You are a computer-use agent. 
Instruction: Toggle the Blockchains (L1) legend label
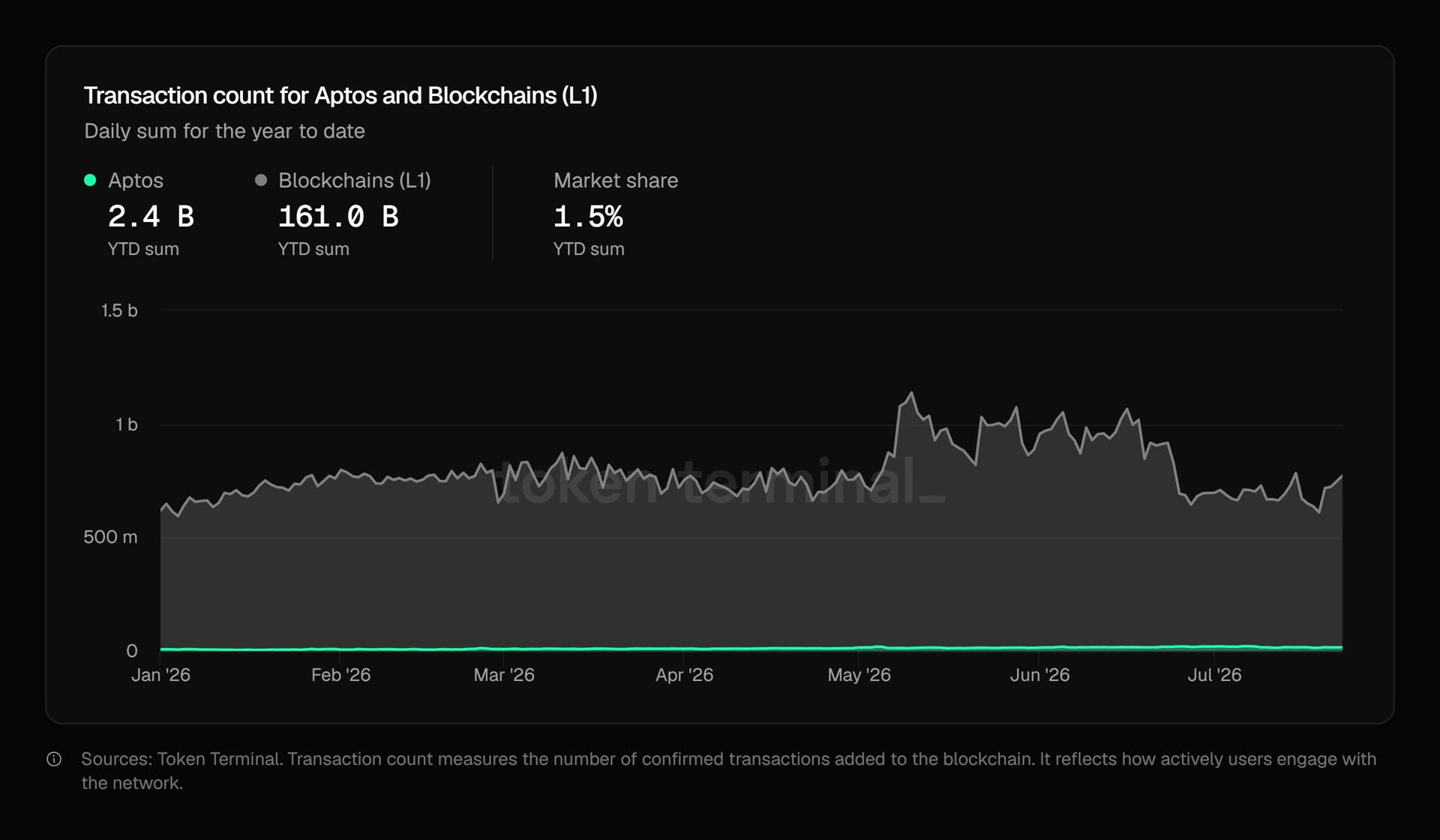(355, 181)
